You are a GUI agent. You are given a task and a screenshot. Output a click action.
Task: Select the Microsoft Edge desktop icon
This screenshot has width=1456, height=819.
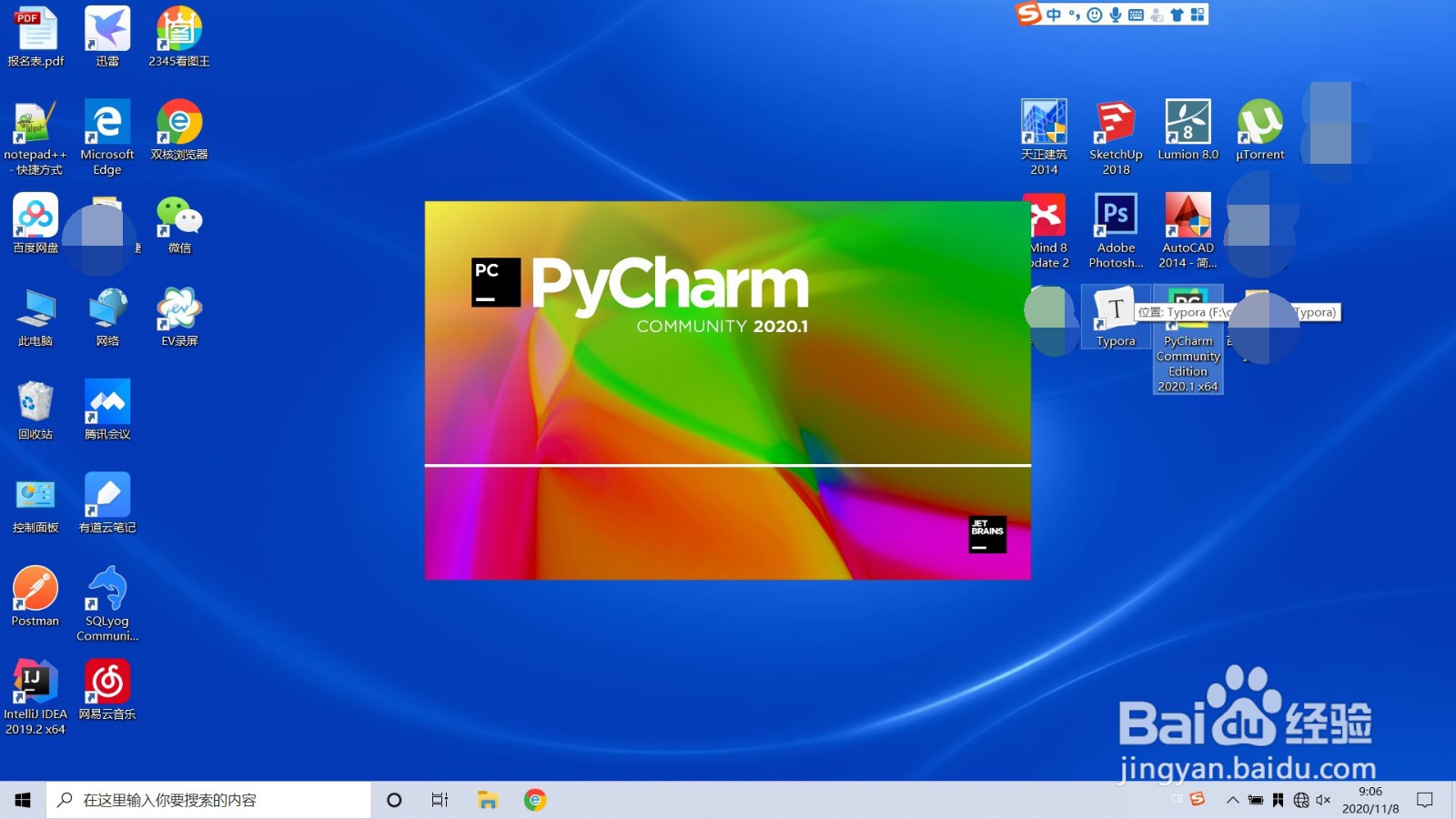107,137
